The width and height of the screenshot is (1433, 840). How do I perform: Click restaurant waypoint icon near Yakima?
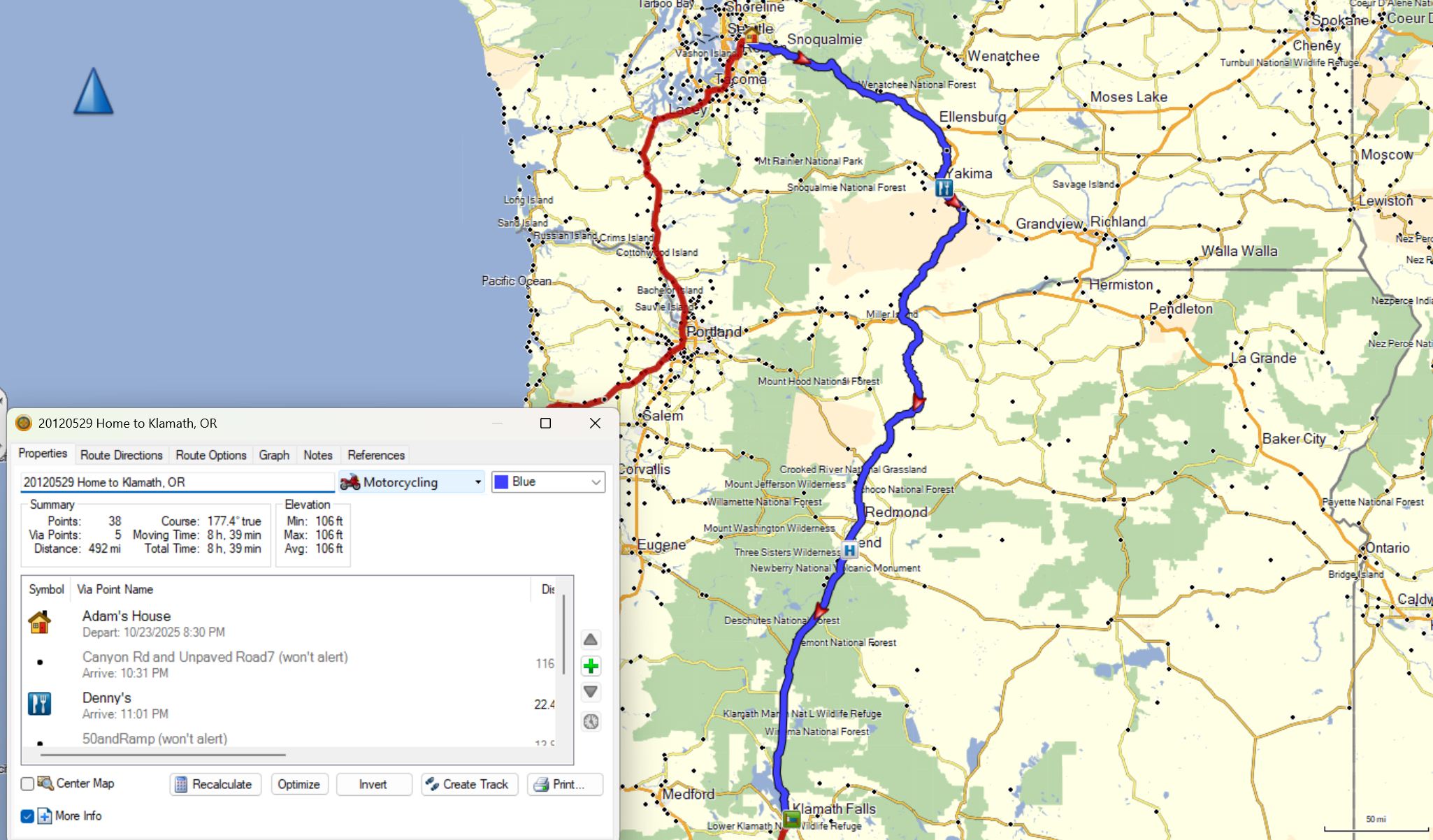[x=944, y=187]
